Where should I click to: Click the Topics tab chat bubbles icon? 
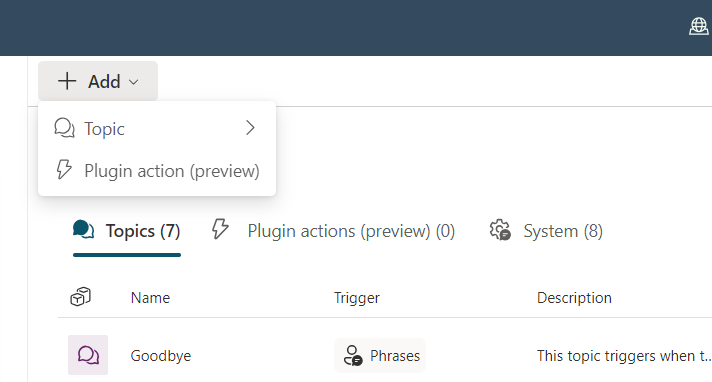84,230
